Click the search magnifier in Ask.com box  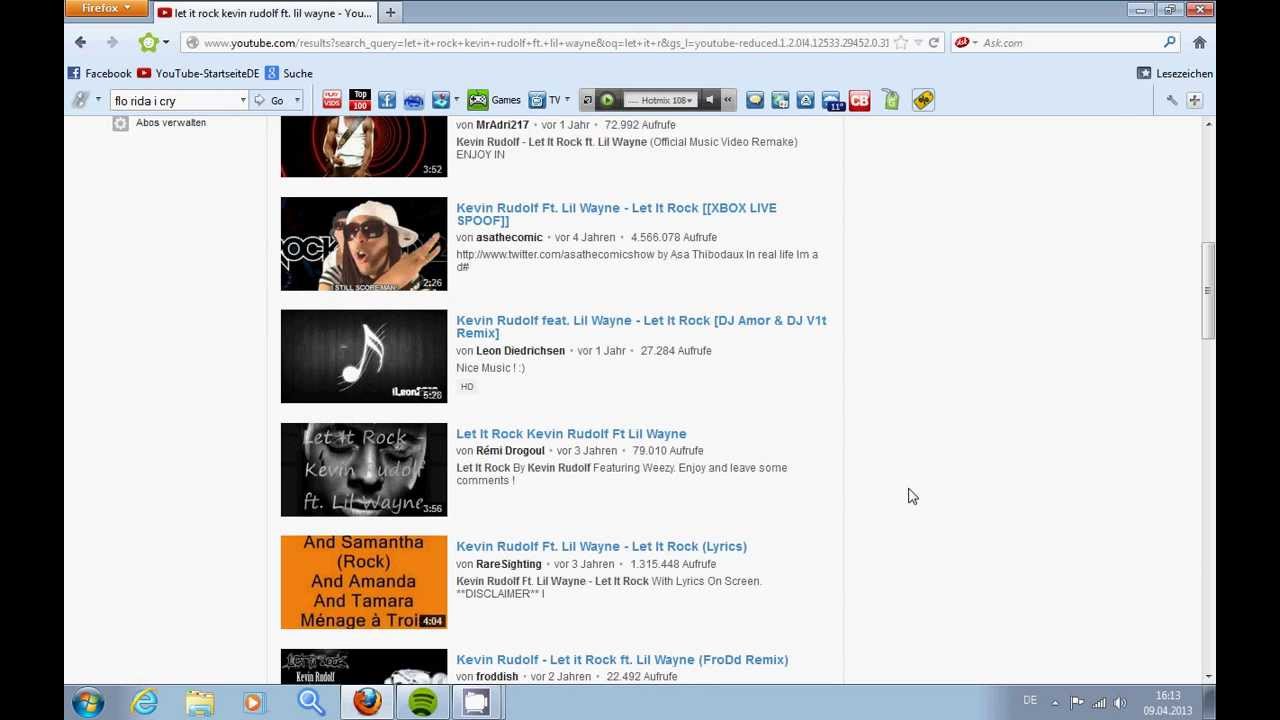(1169, 43)
